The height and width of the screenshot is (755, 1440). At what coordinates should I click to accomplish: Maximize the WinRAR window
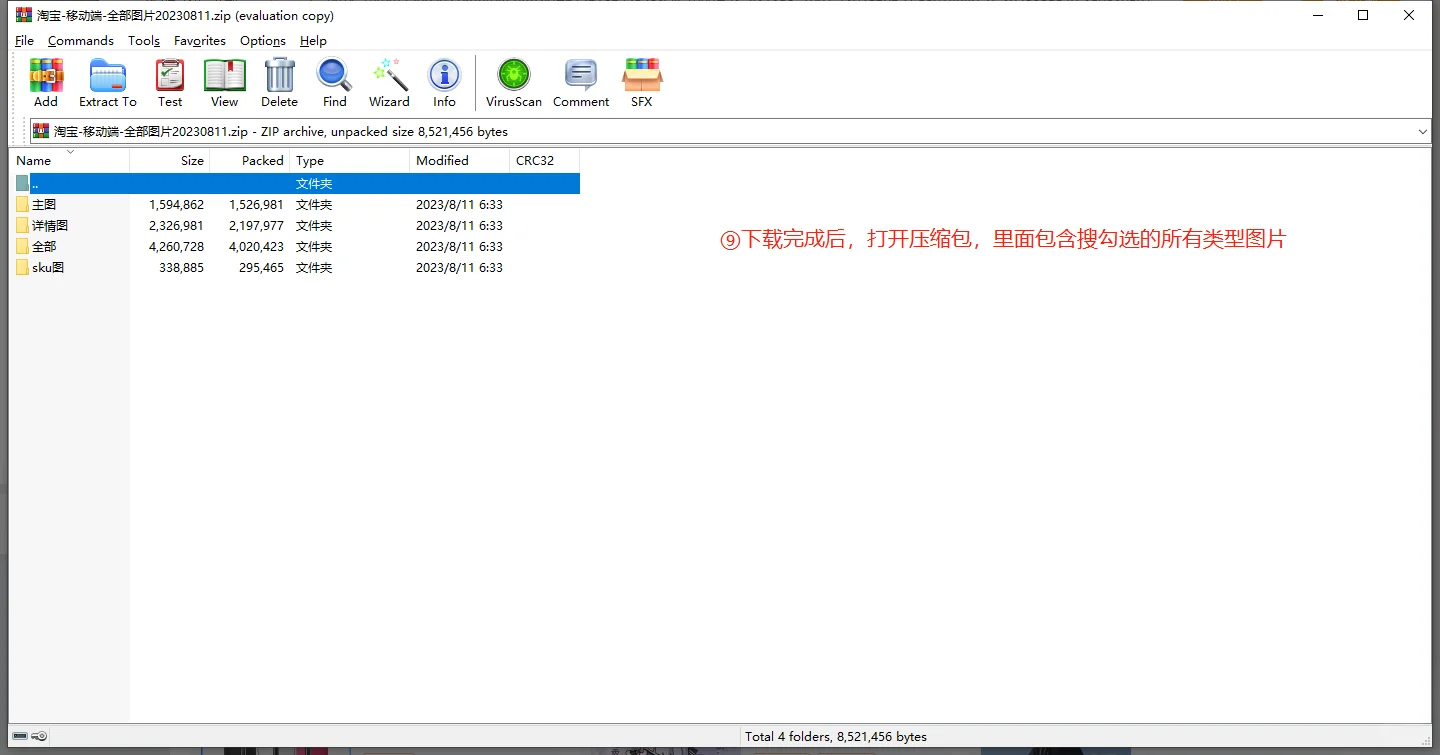1363,15
